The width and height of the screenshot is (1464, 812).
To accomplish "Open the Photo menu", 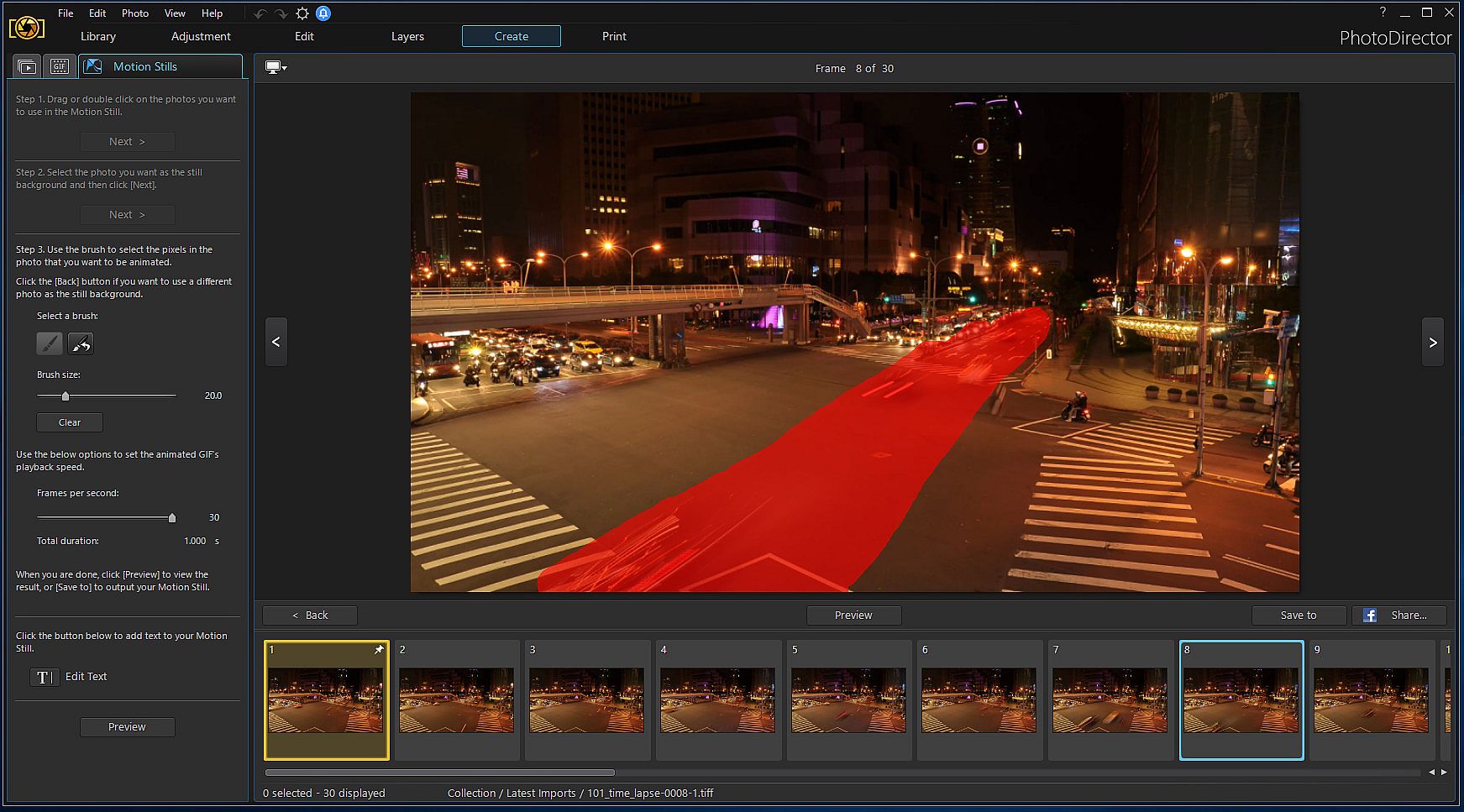I will coord(134,13).
